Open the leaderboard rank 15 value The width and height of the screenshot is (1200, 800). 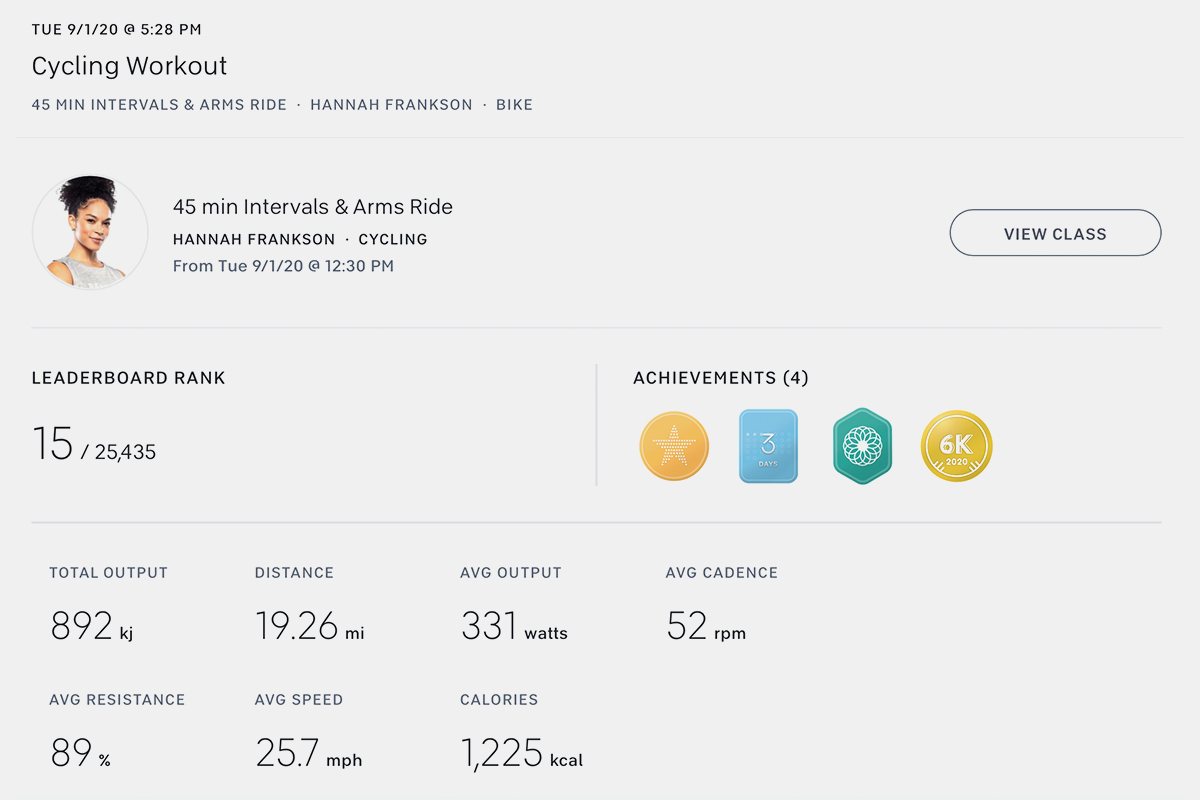pyautogui.click(x=53, y=444)
